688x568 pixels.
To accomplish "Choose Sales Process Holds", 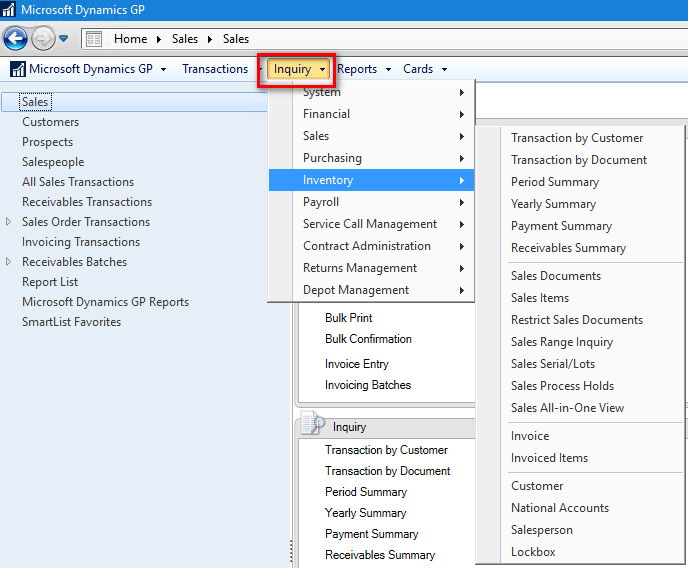I will (562, 385).
